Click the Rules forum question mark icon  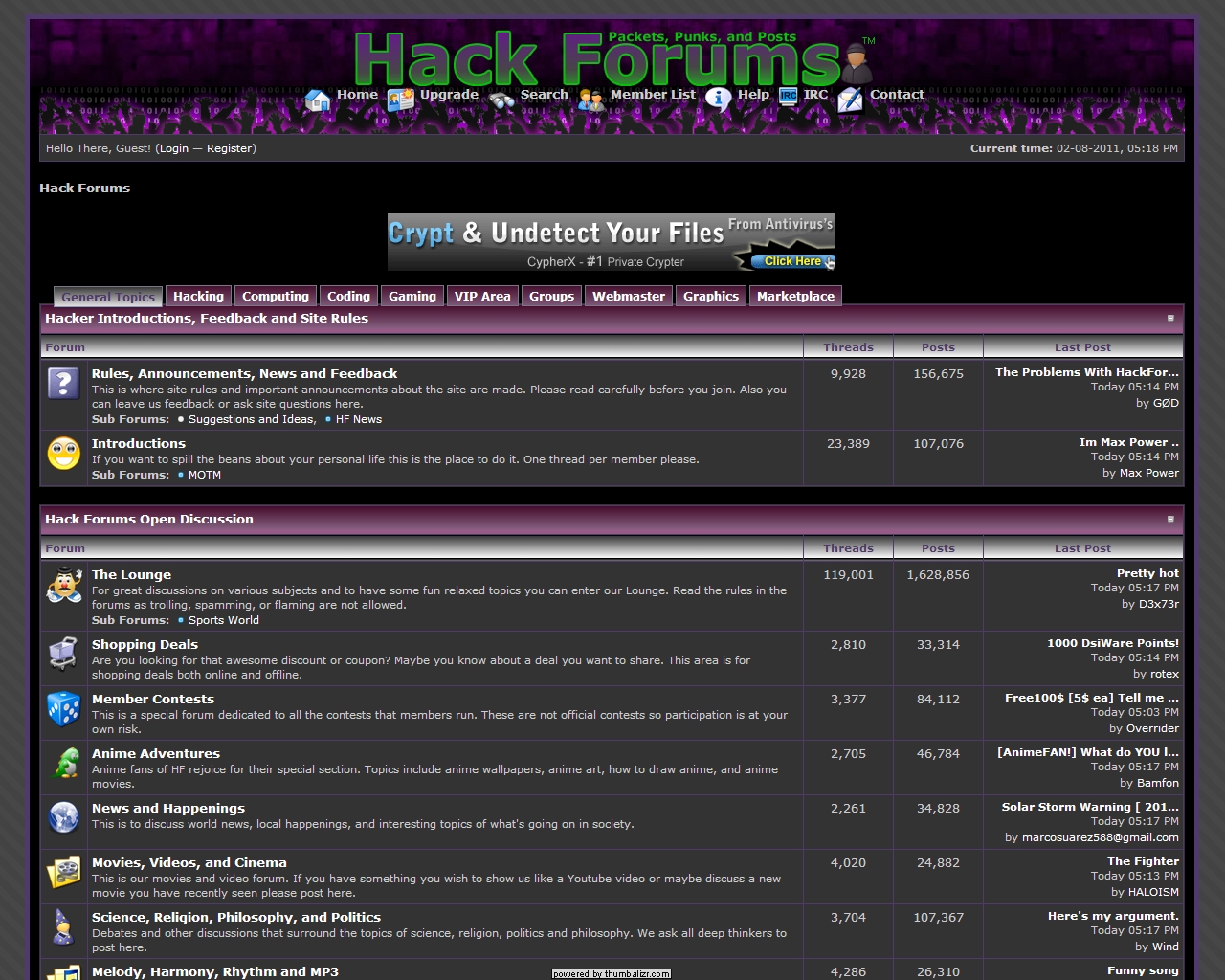pyautogui.click(x=64, y=384)
